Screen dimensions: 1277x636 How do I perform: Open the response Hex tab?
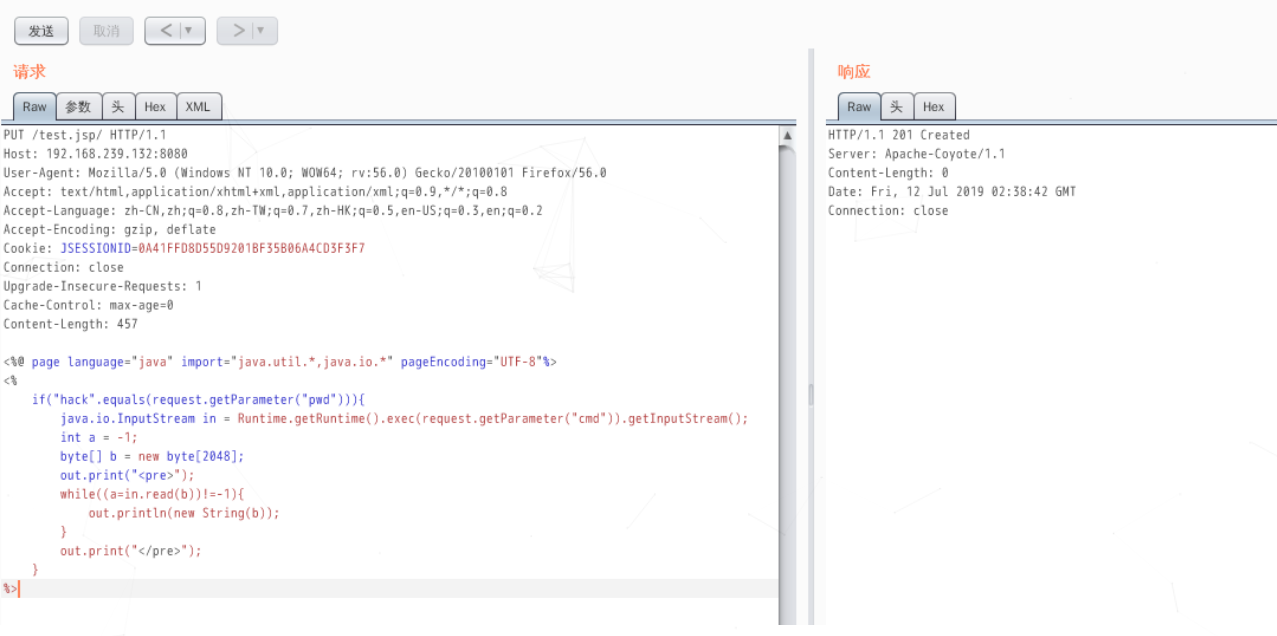933,107
